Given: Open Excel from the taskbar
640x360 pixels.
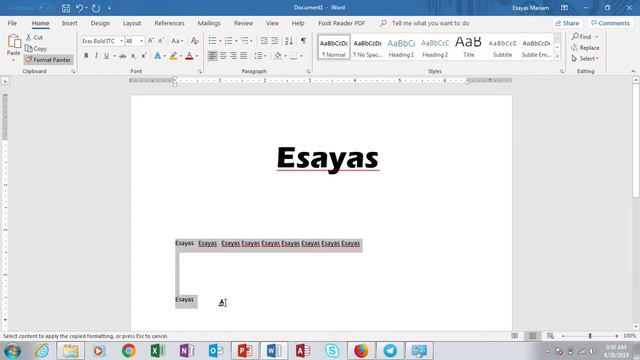Looking at the screenshot, I should [x=158, y=351].
